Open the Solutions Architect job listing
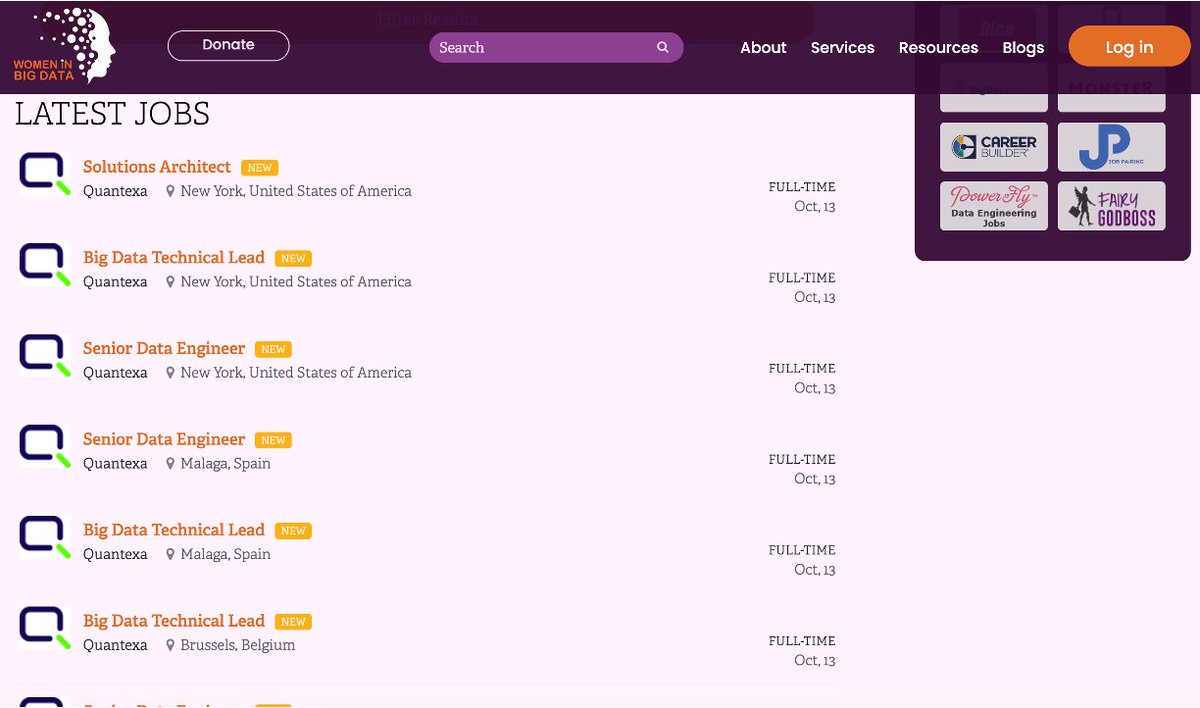Viewport: 1200px width, 708px height. (157, 167)
